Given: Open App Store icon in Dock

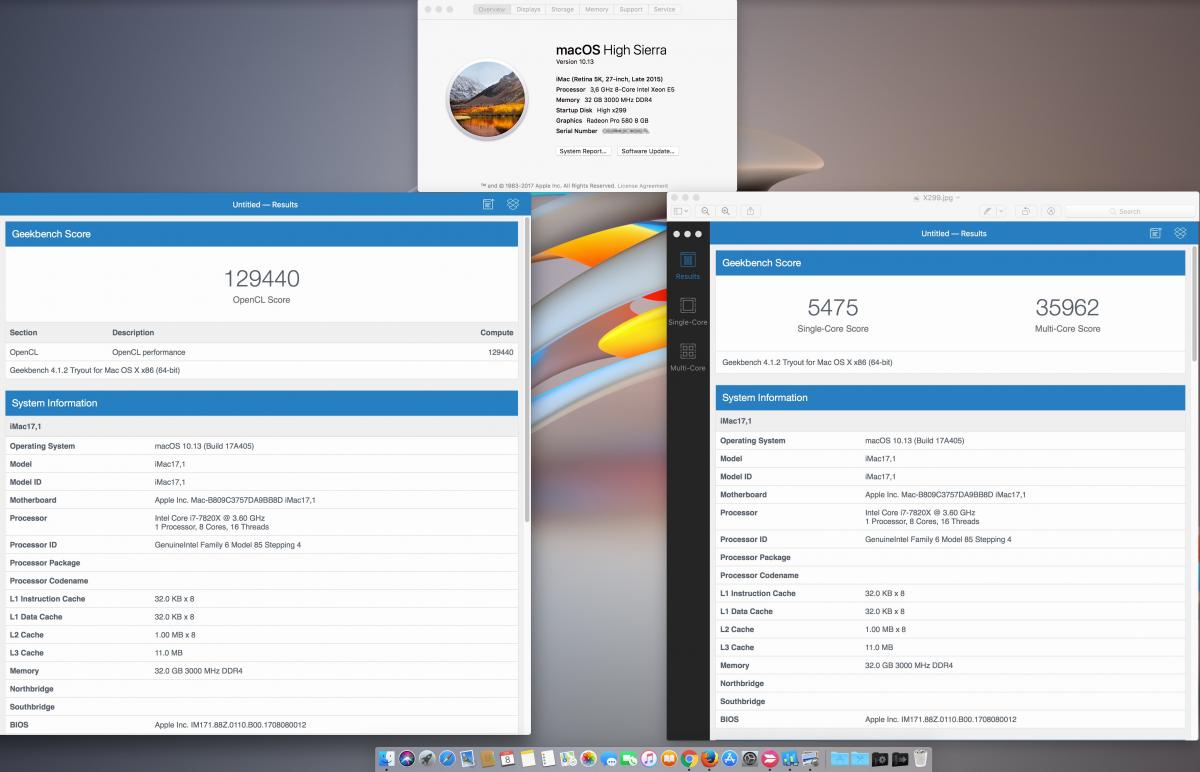Looking at the screenshot, I should [x=730, y=759].
